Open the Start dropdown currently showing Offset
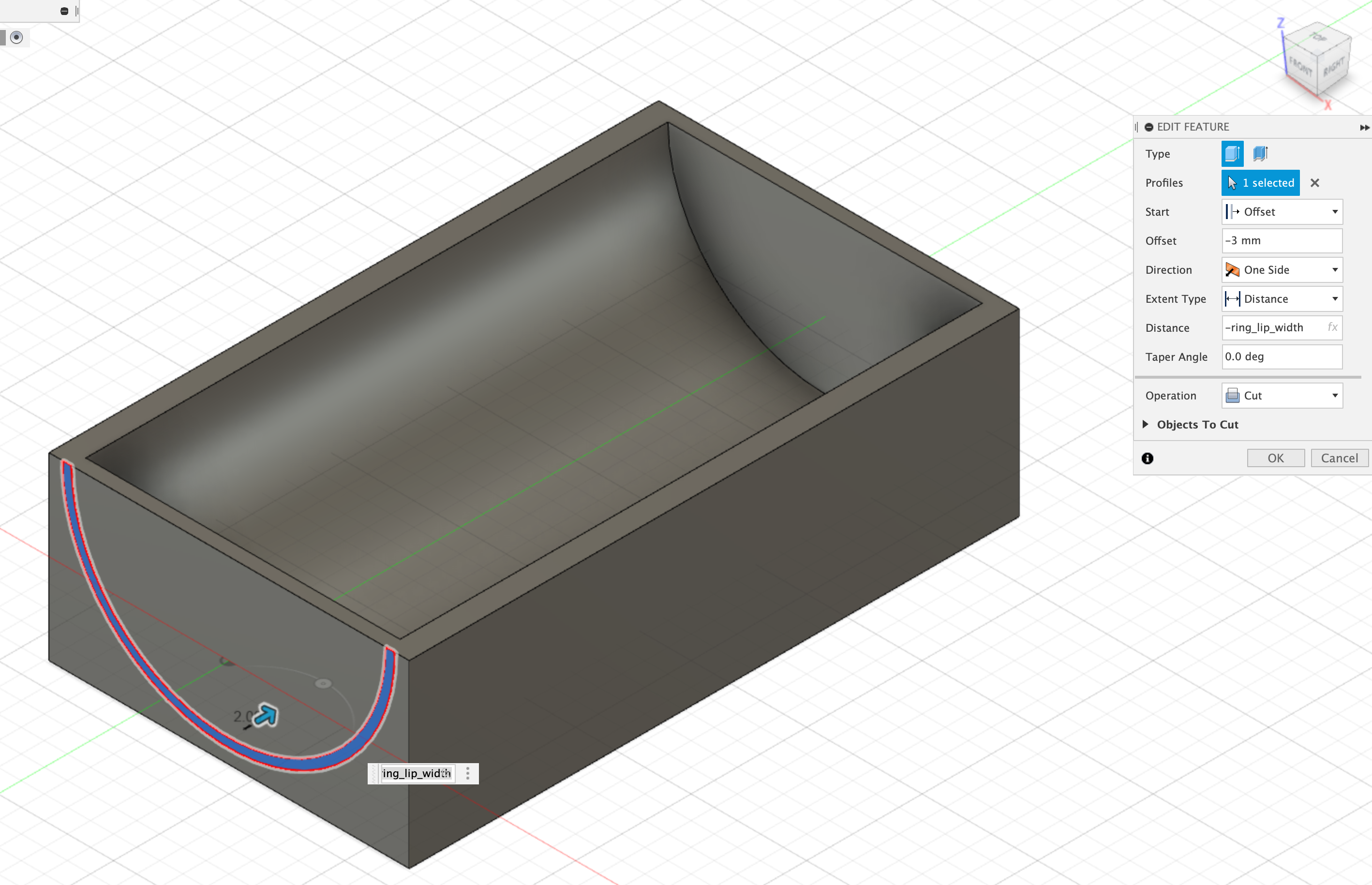 point(1335,211)
